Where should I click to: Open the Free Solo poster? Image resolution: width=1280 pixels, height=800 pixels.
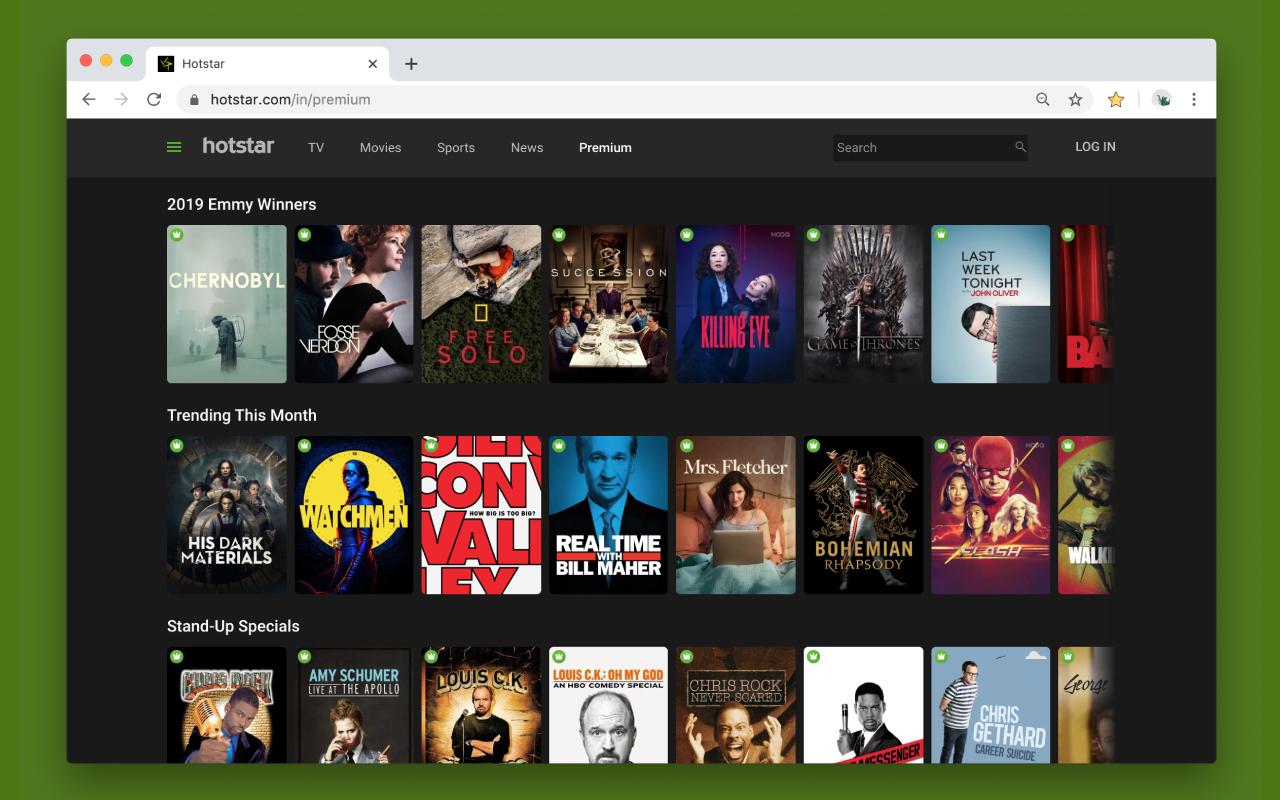click(x=481, y=304)
